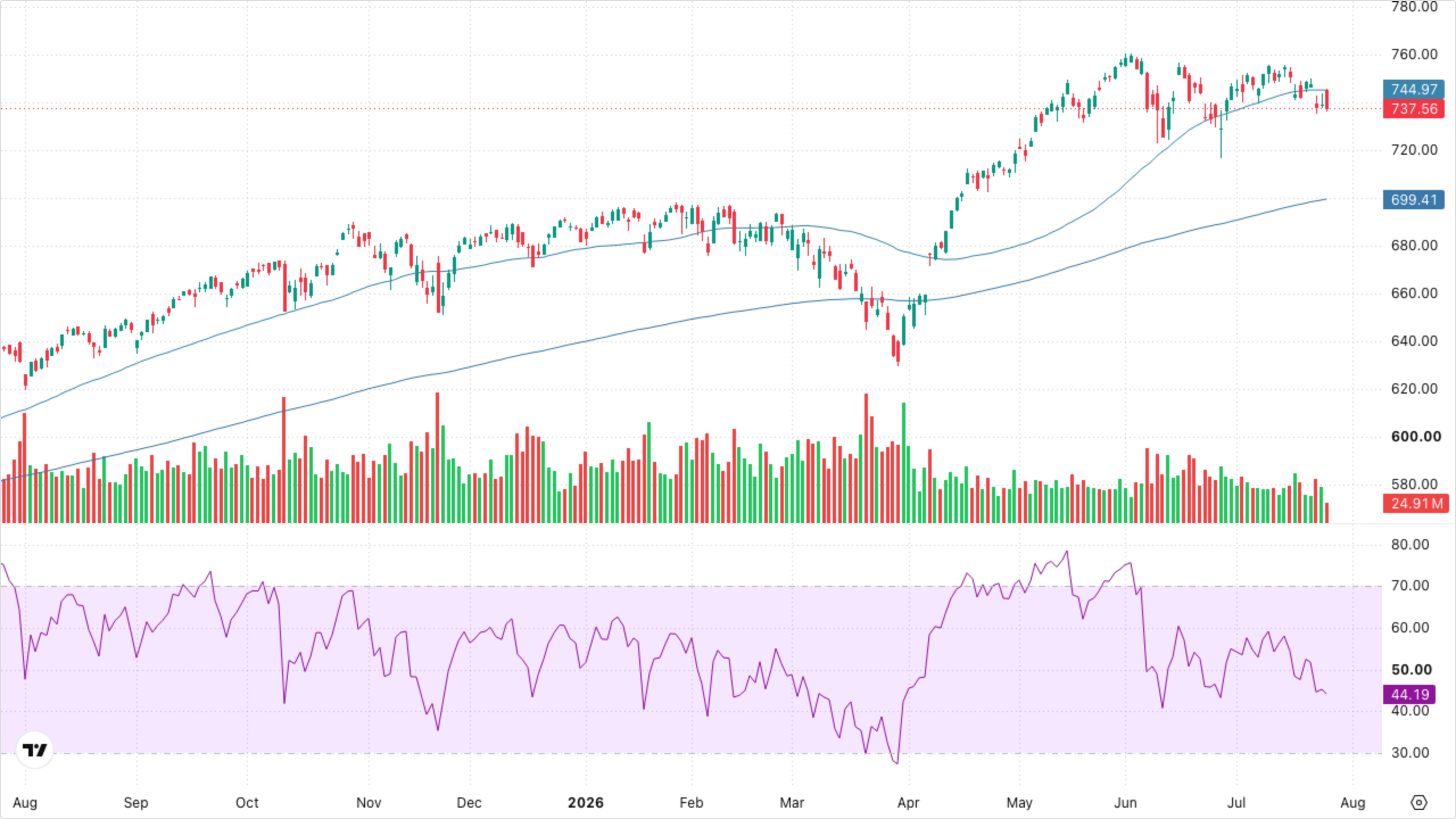Click the 760.00 price axis label
The image size is (1456, 819).
[1414, 55]
